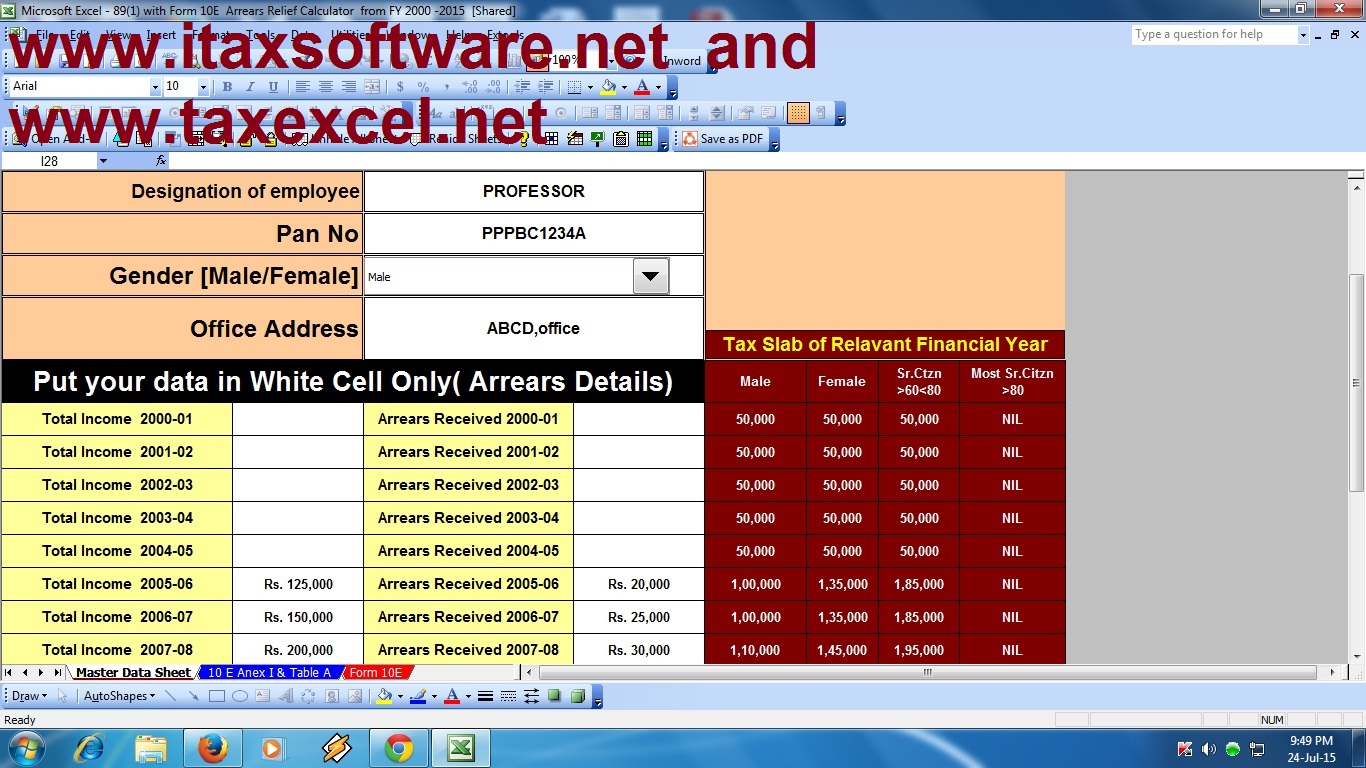This screenshot has width=1366, height=768.
Task: Toggle underline formatting
Action: (273, 87)
